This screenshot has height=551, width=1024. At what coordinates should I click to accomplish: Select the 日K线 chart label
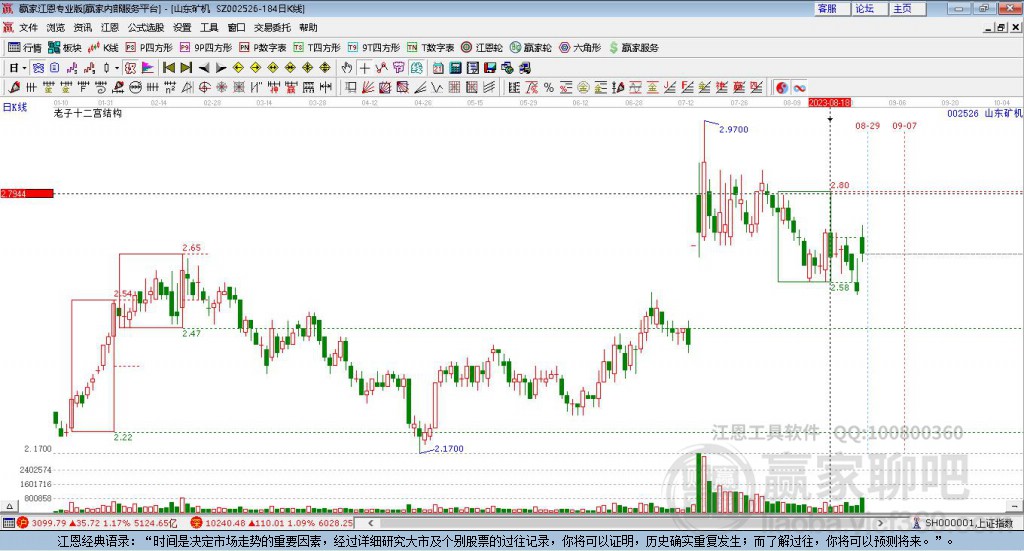14,107
